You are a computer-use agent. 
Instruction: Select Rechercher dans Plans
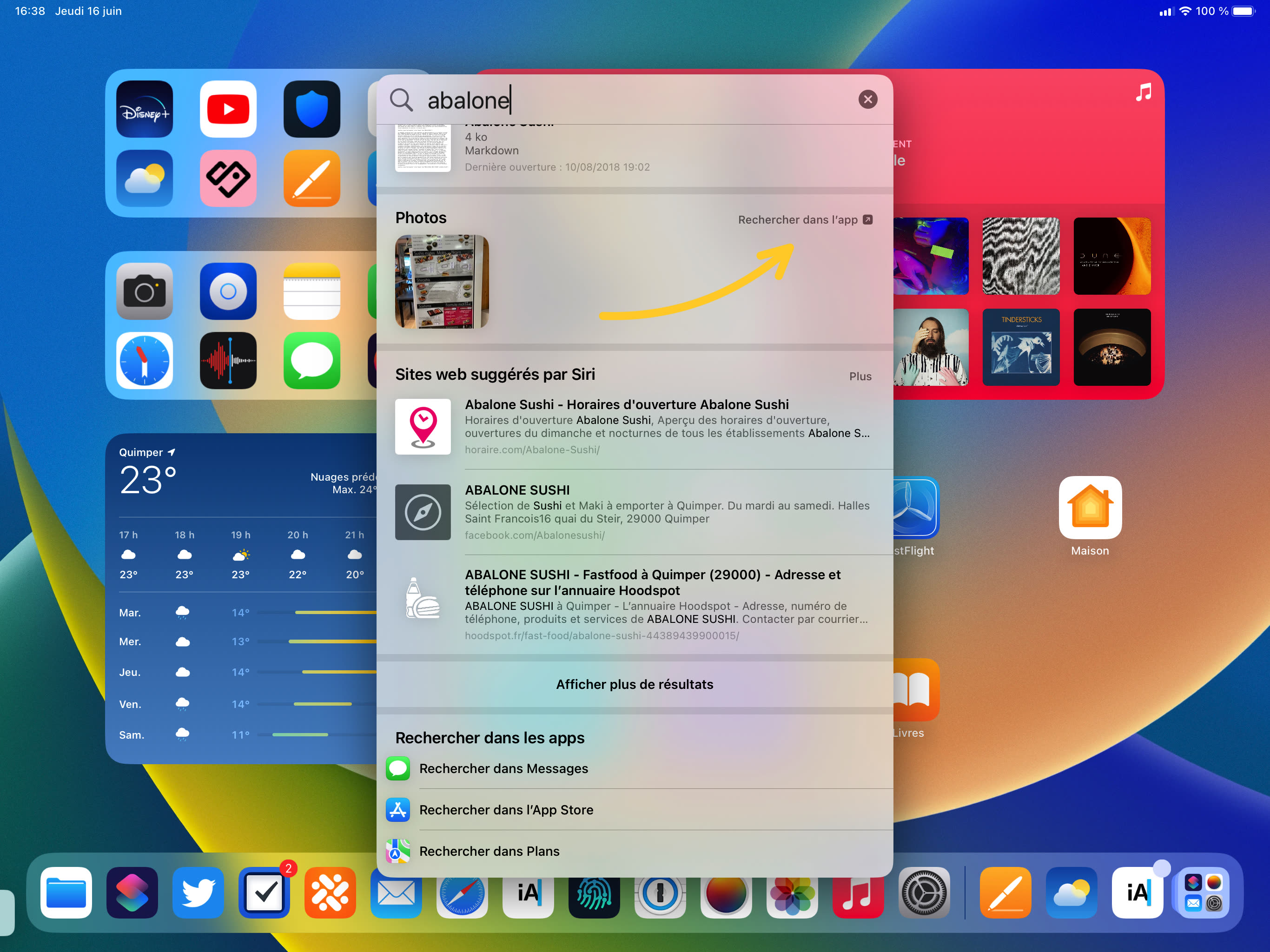pos(635,851)
